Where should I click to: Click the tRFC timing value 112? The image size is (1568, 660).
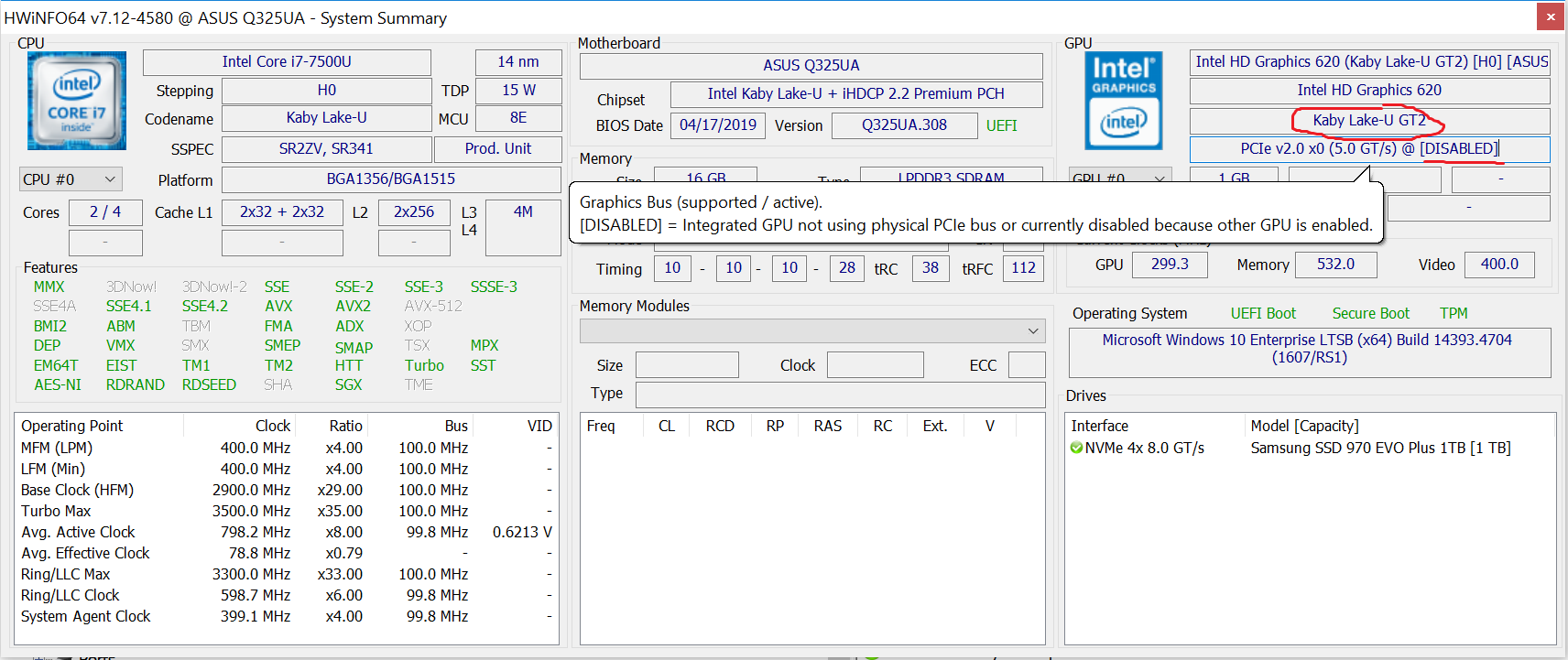pyautogui.click(x=1024, y=268)
